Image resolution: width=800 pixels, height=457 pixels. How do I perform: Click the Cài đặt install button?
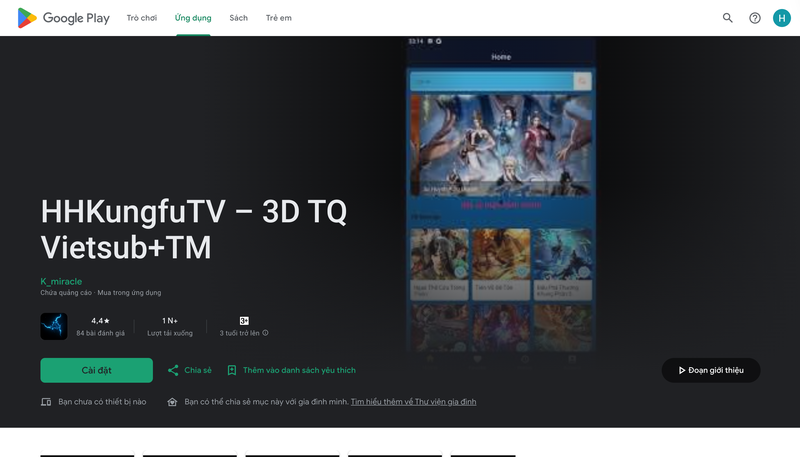coord(96,370)
